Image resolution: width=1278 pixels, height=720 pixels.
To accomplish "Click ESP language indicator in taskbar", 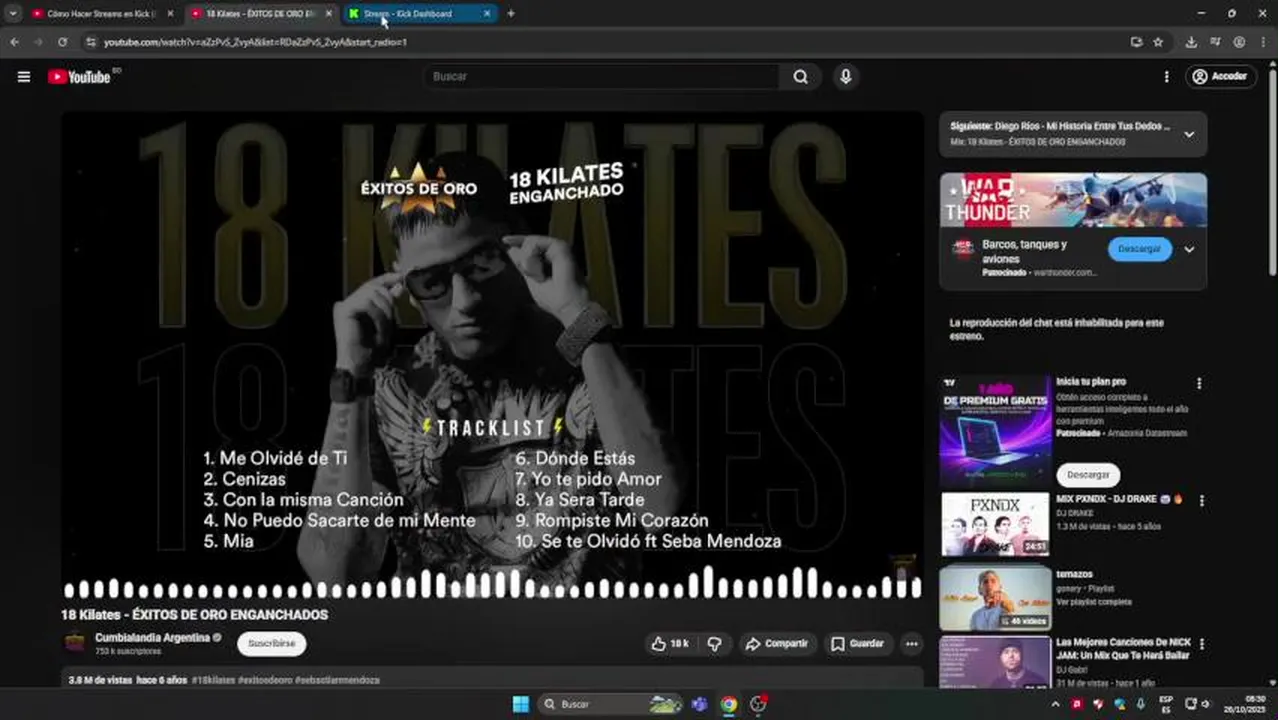I will coord(1166,704).
